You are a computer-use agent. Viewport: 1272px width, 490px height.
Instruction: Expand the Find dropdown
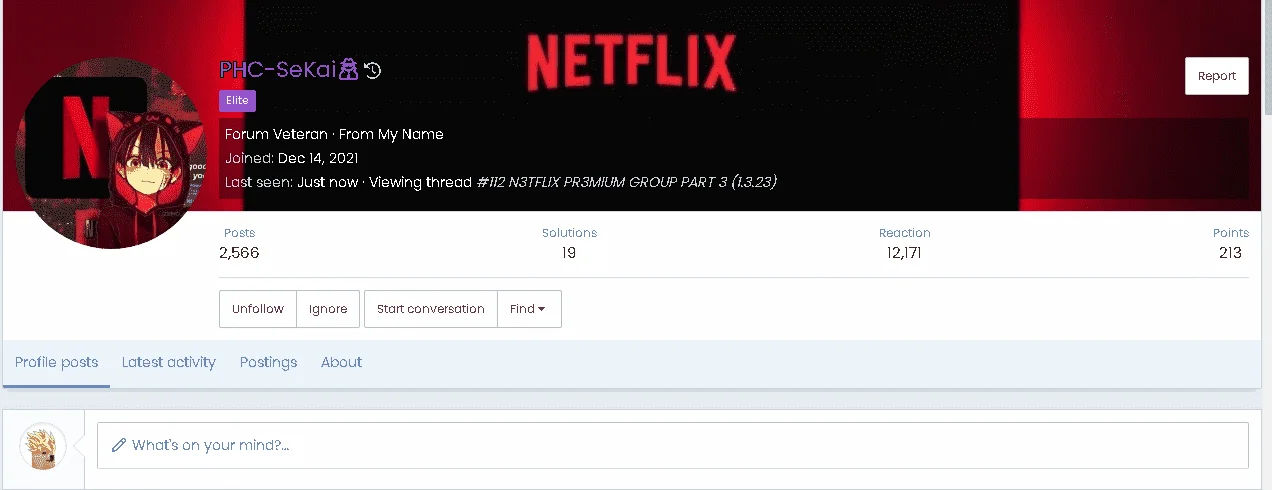click(x=529, y=309)
